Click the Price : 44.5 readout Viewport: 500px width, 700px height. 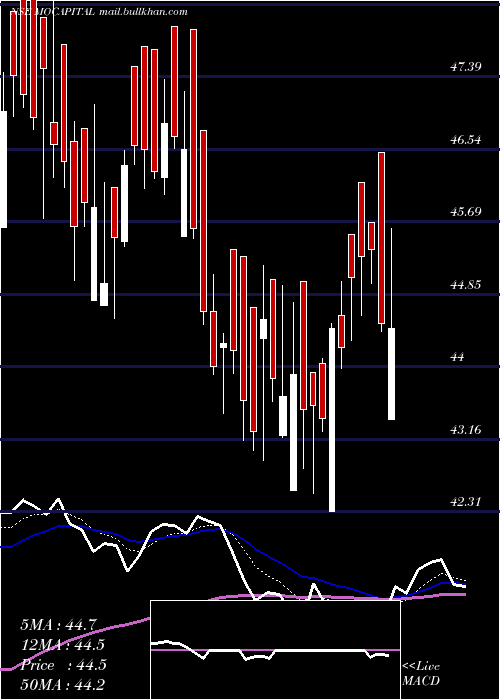pyautogui.click(x=62, y=665)
